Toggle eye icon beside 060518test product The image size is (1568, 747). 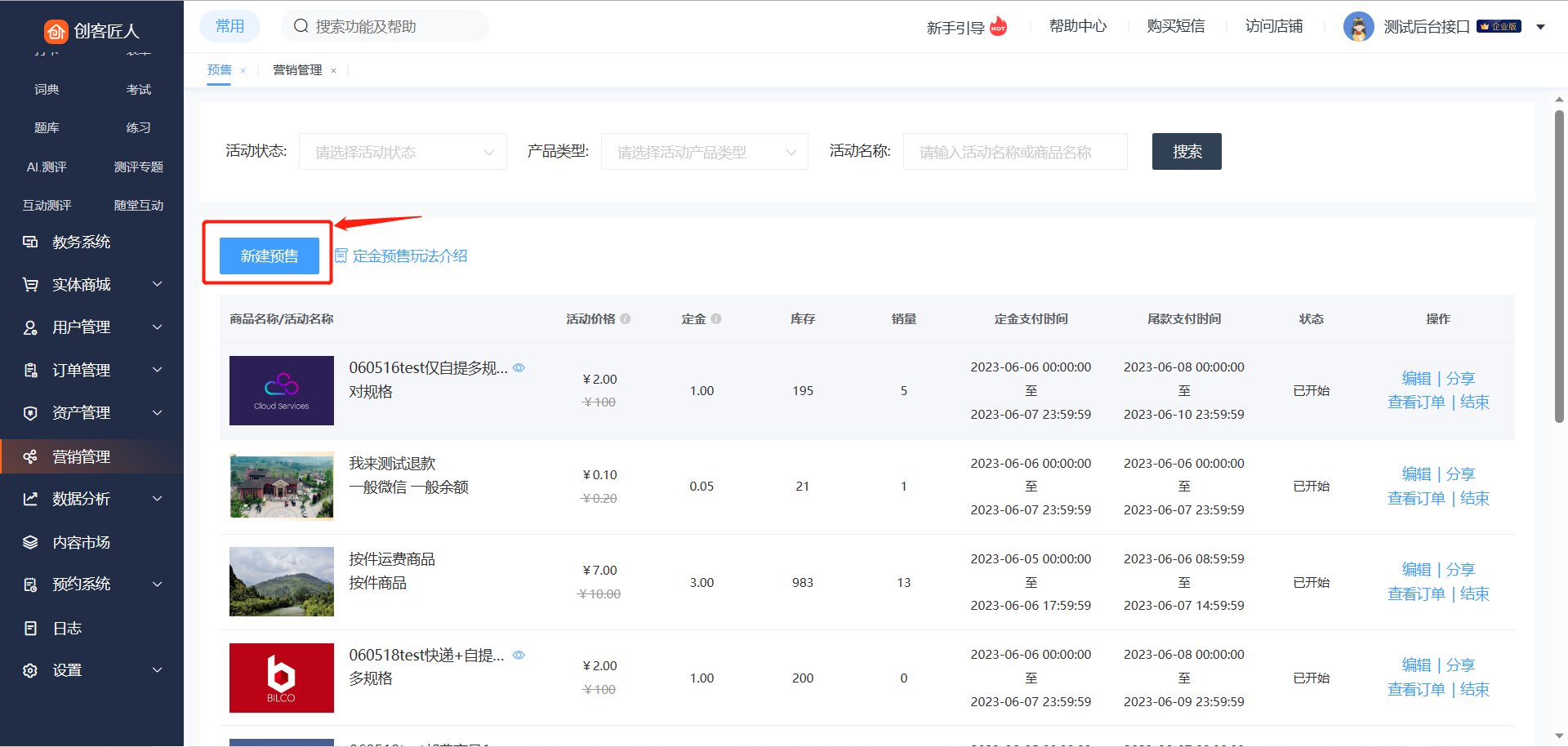[519, 655]
